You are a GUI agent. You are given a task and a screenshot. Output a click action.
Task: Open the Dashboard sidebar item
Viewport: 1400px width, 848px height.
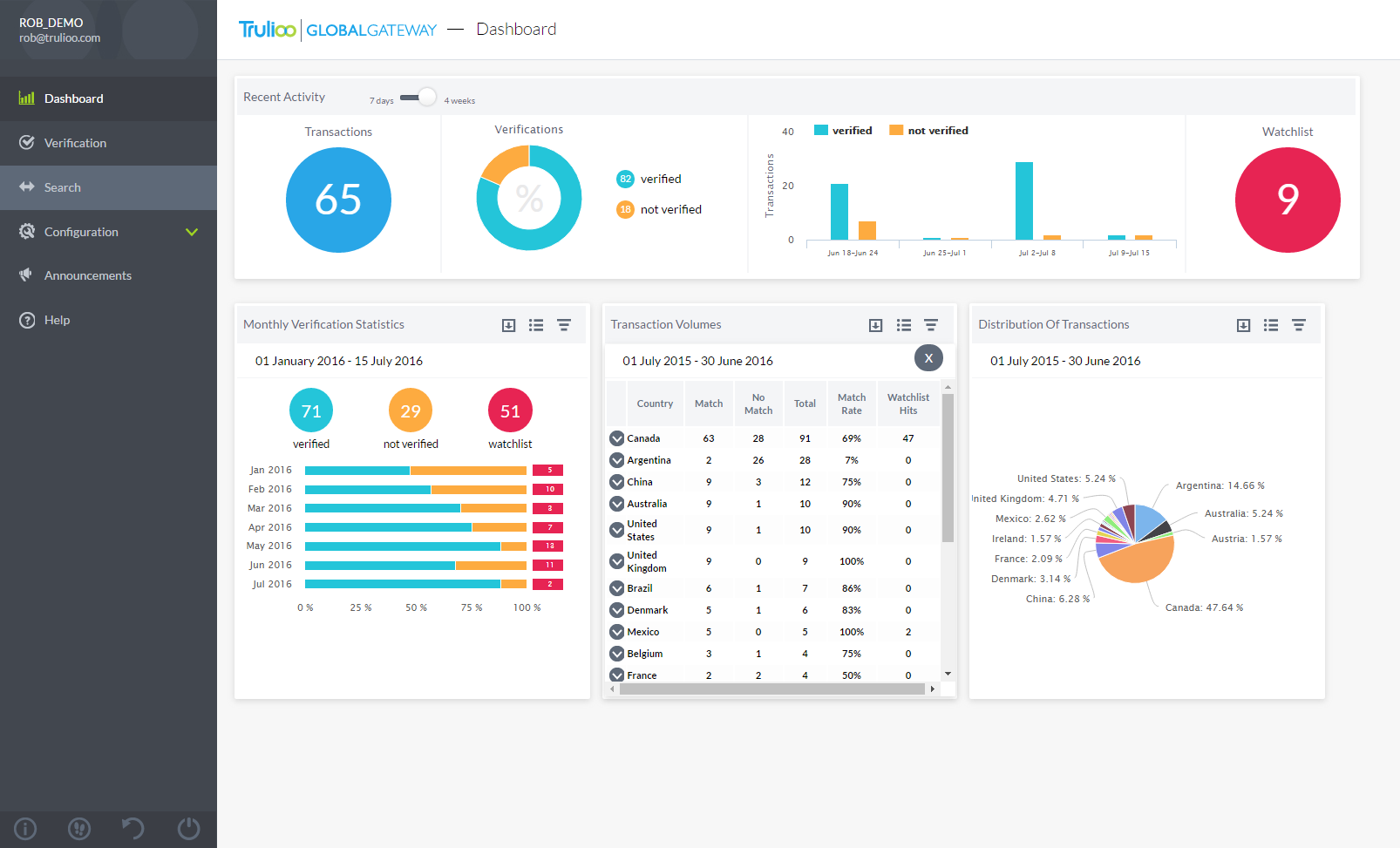[x=108, y=98]
